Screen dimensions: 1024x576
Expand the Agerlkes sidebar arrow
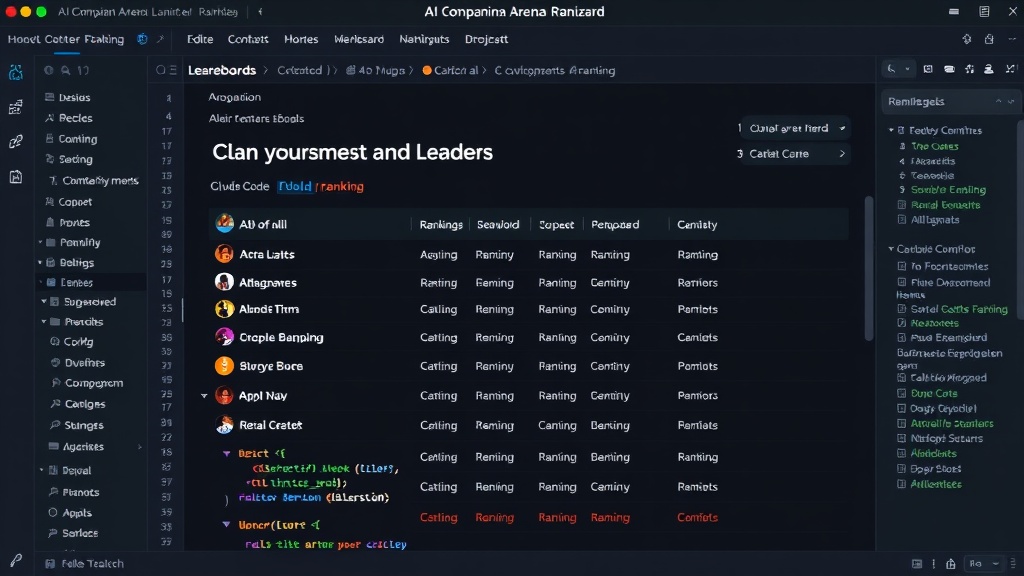tap(139, 447)
